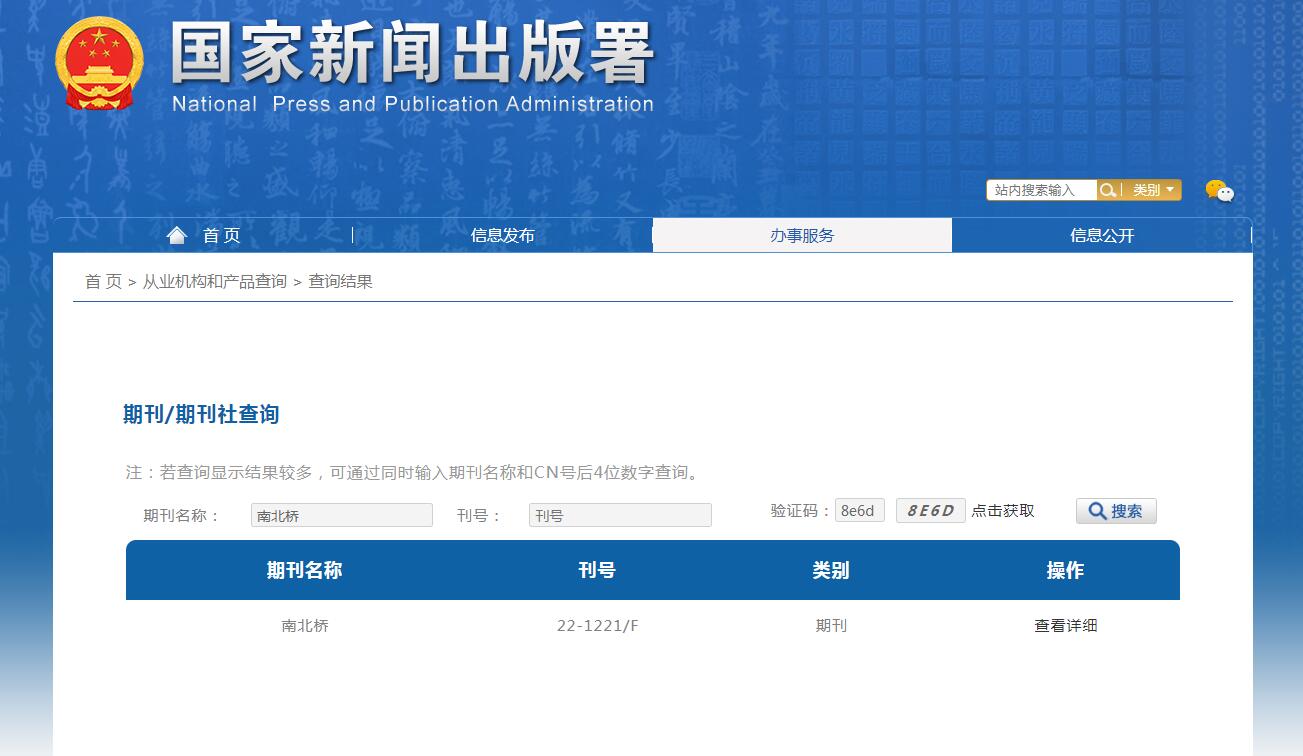Focus the 期刊名称 input field
This screenshot has width=1303, height=756.
pyautogui.click(x=341, y=515)
